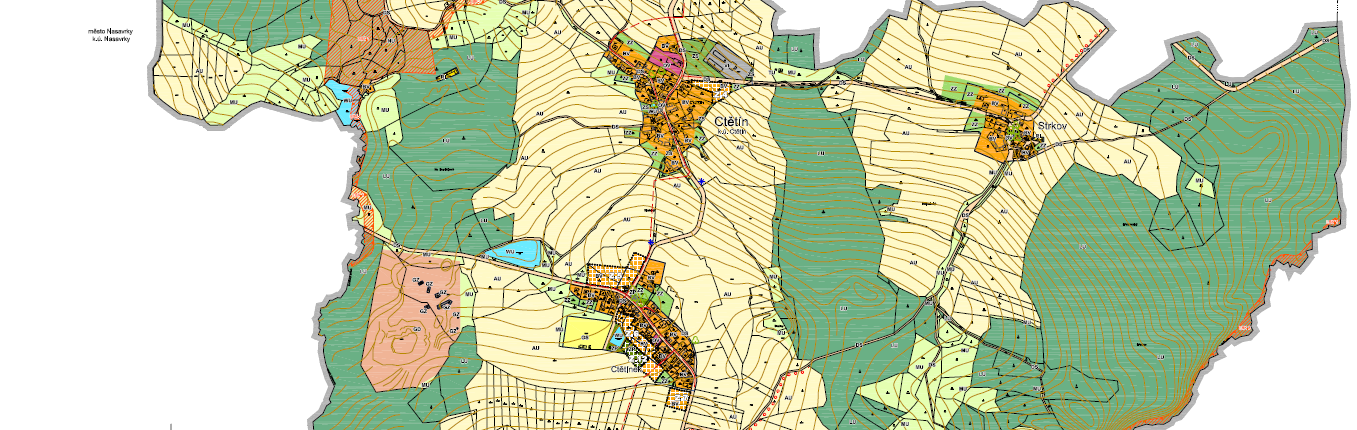Select the brown hatched area at top
1357x430 pixels.
[x=382, y=40]
